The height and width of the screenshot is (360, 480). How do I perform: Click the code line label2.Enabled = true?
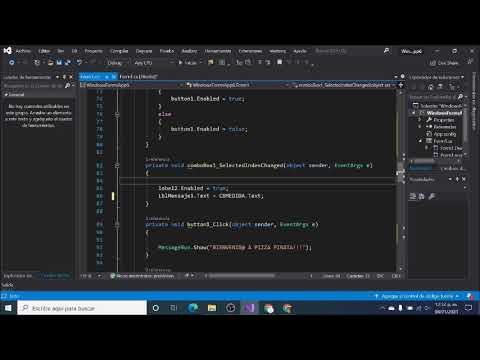(x=193, y=188)
